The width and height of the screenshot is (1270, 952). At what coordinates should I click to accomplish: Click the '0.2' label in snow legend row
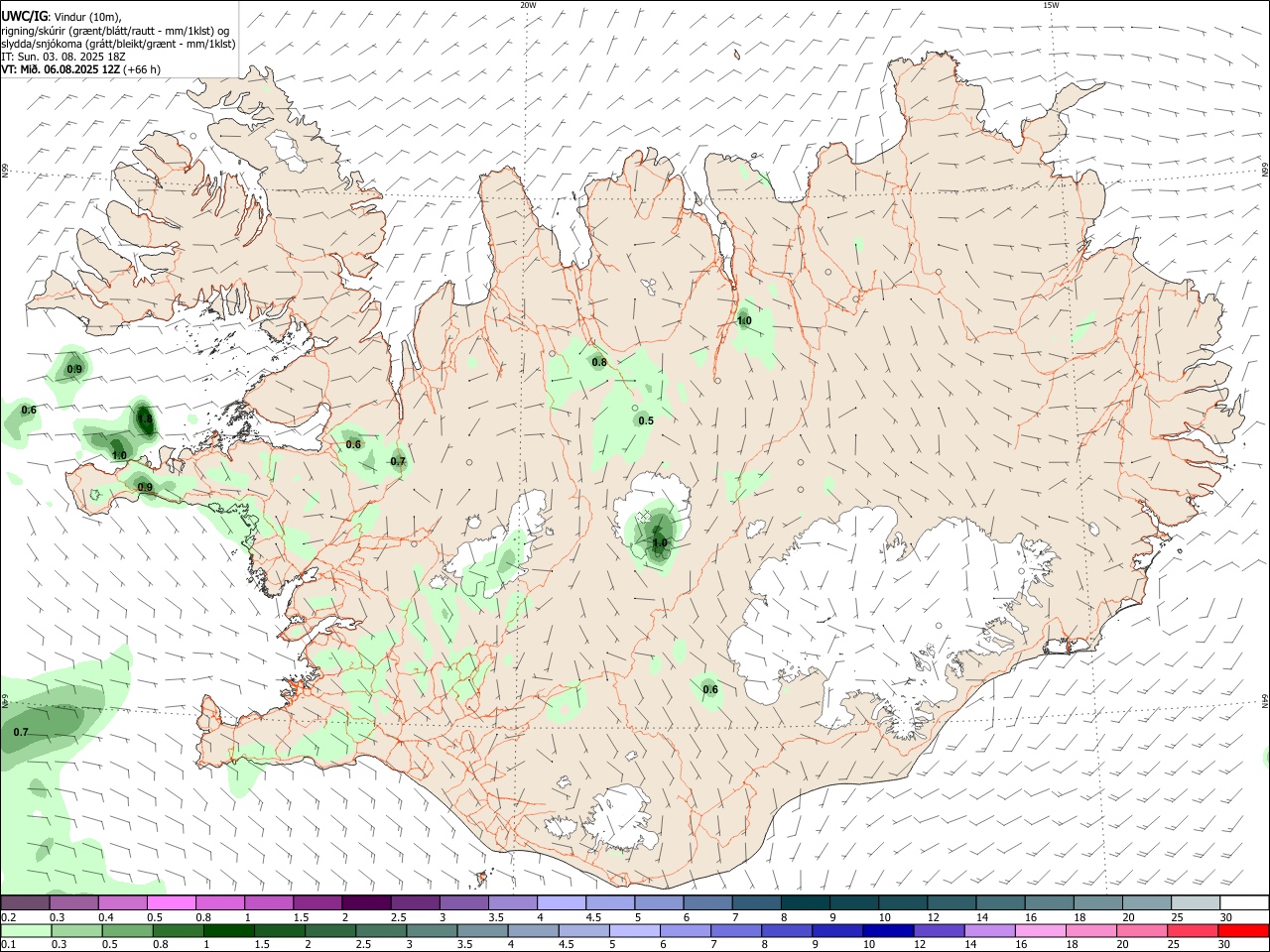click(8, 917)
